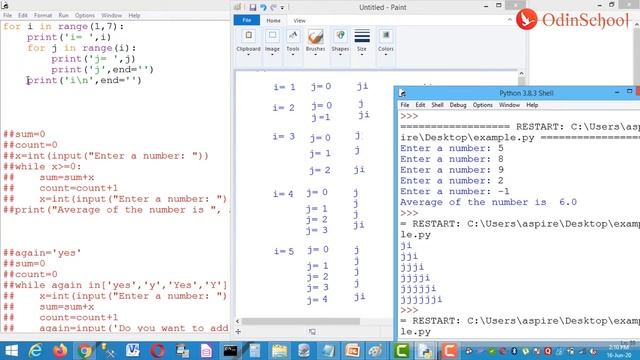Click commented line "##while x>=0:"
The height and width of the screenshot is (360, 640).
[x=42, y=167]
